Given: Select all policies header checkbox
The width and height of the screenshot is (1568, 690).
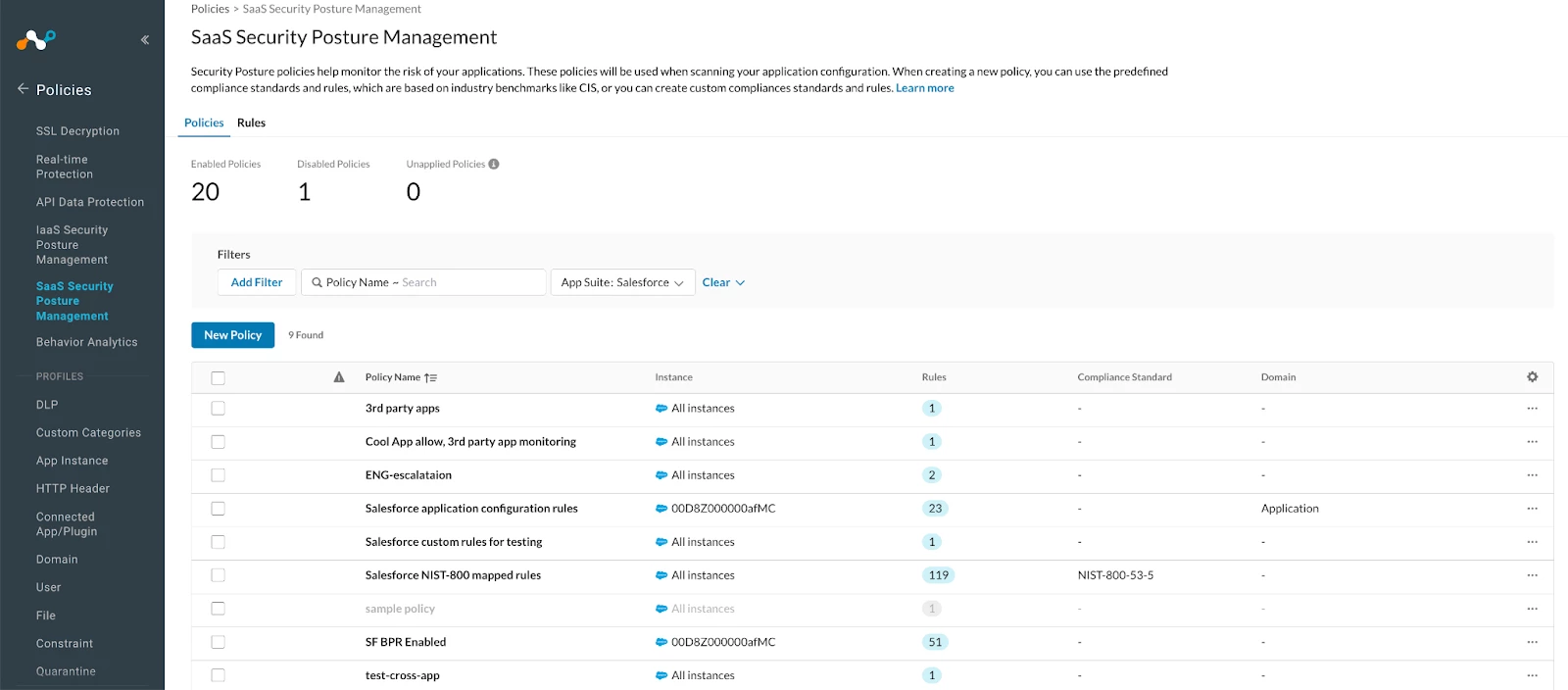Looking at the screenshot, I should pos(218,377).
